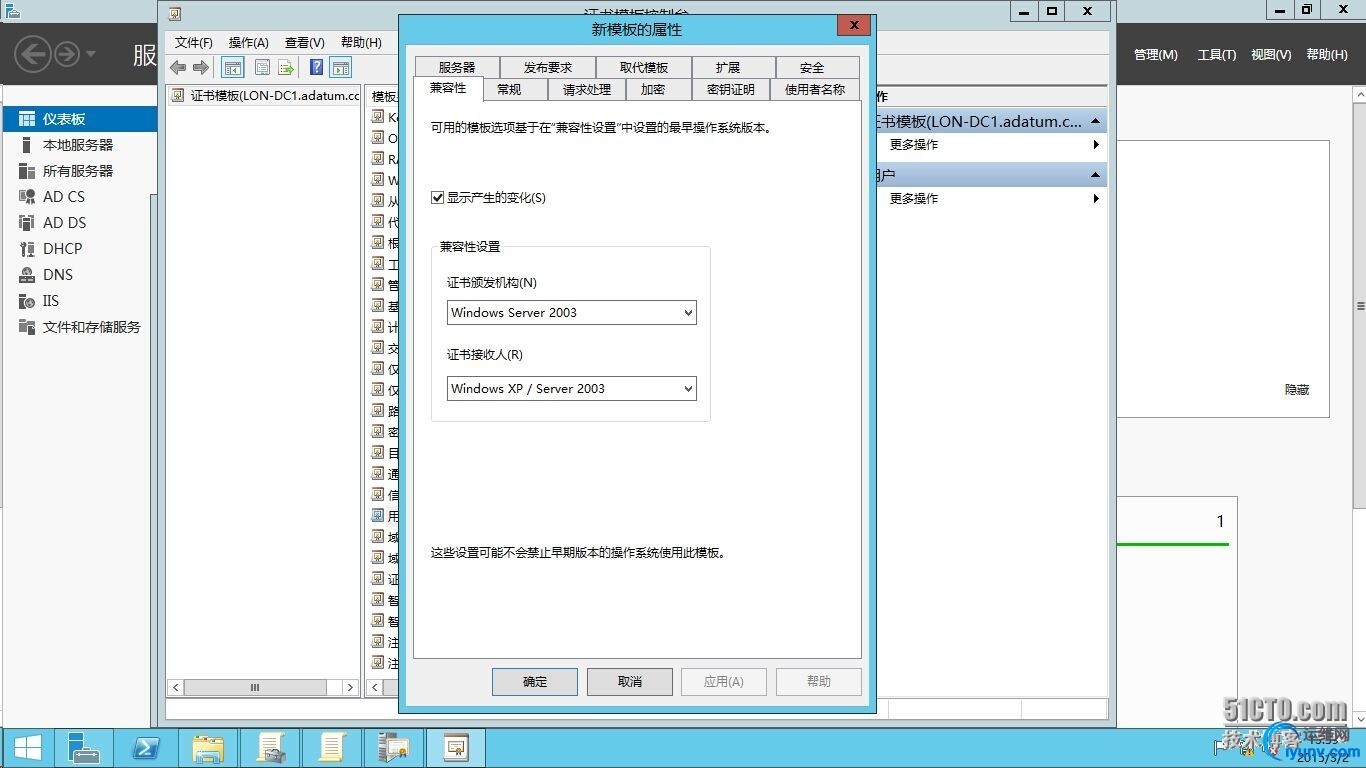Click the right arrow of the console tree's horizontal scrollbar
The height and width of the screenshot is (768, 1366).
(x=350, y=688)
